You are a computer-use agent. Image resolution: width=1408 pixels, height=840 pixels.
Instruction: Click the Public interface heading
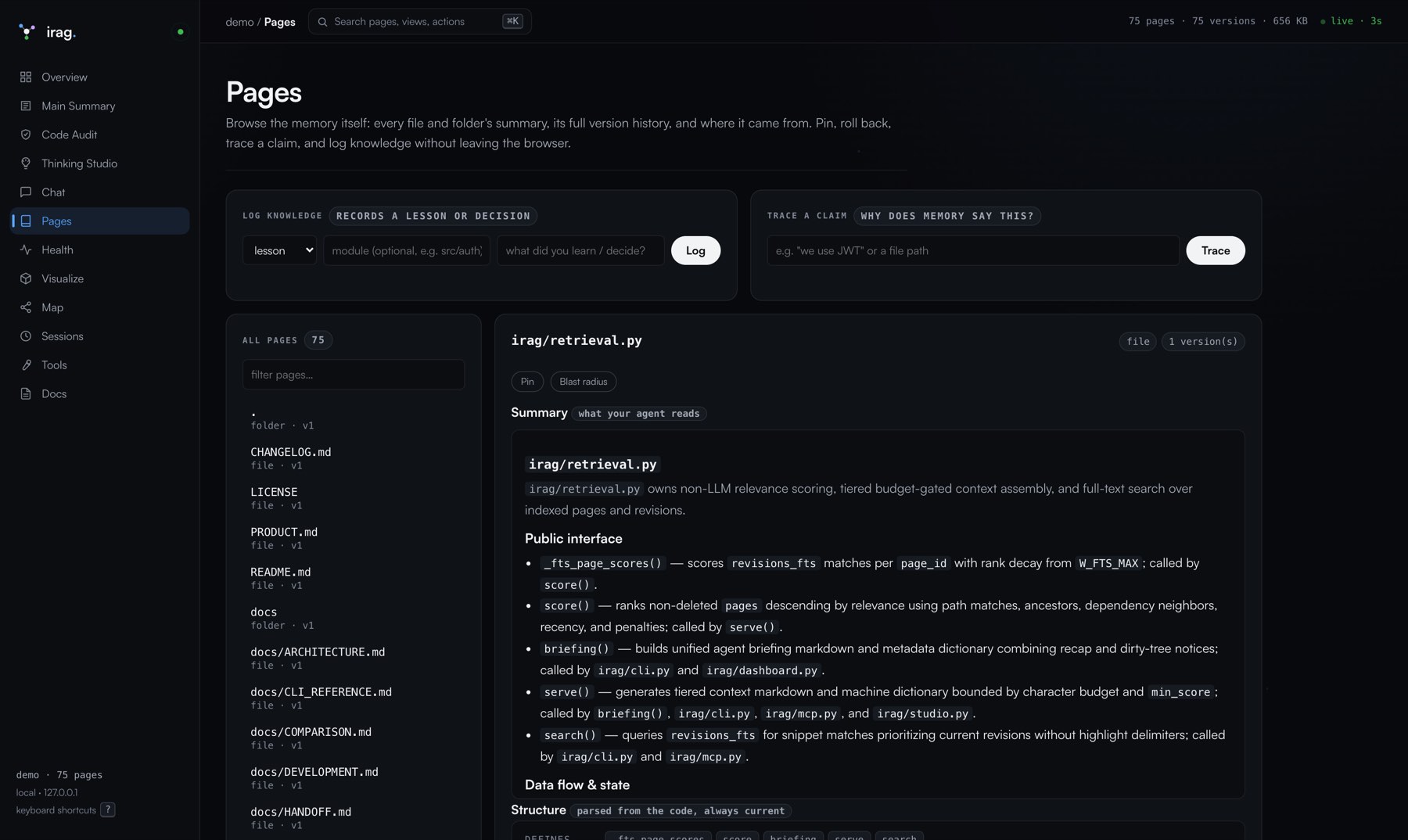pos(573,539)
